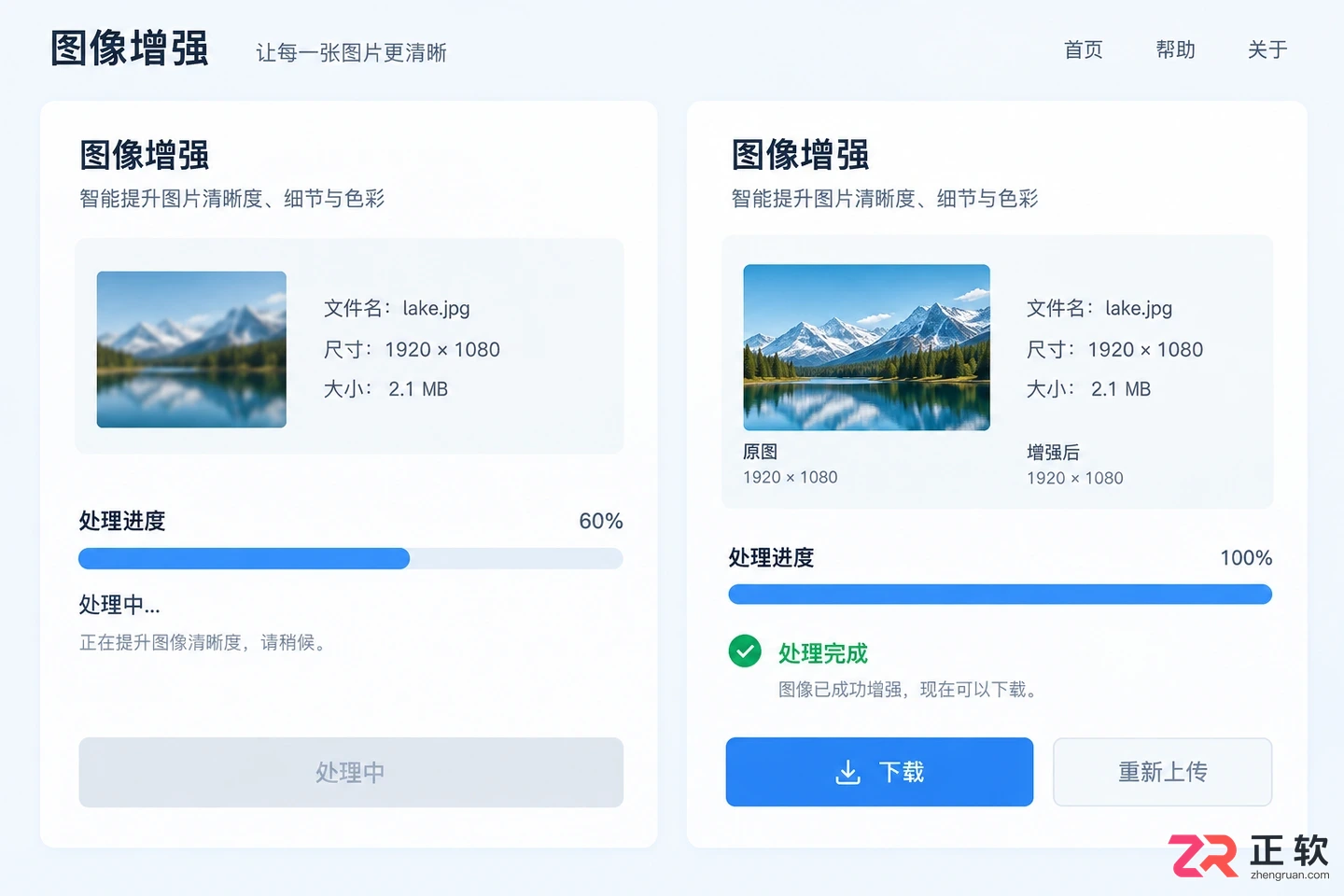
Task: Click the left card's 图像增强 heading
Action: pyautogui.click(x=145, y=155)
